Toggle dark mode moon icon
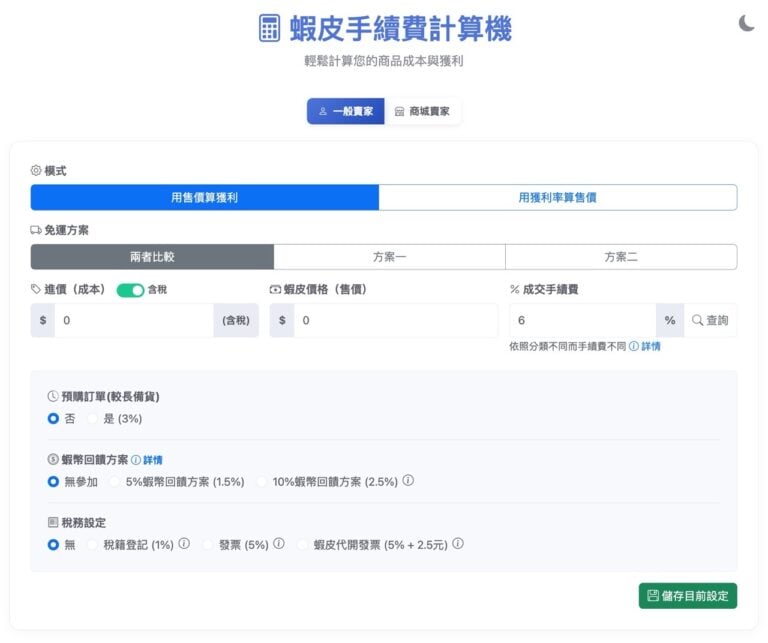Viewport: 768px width, 643px height. pyautogui.click(x=746, y=24)
